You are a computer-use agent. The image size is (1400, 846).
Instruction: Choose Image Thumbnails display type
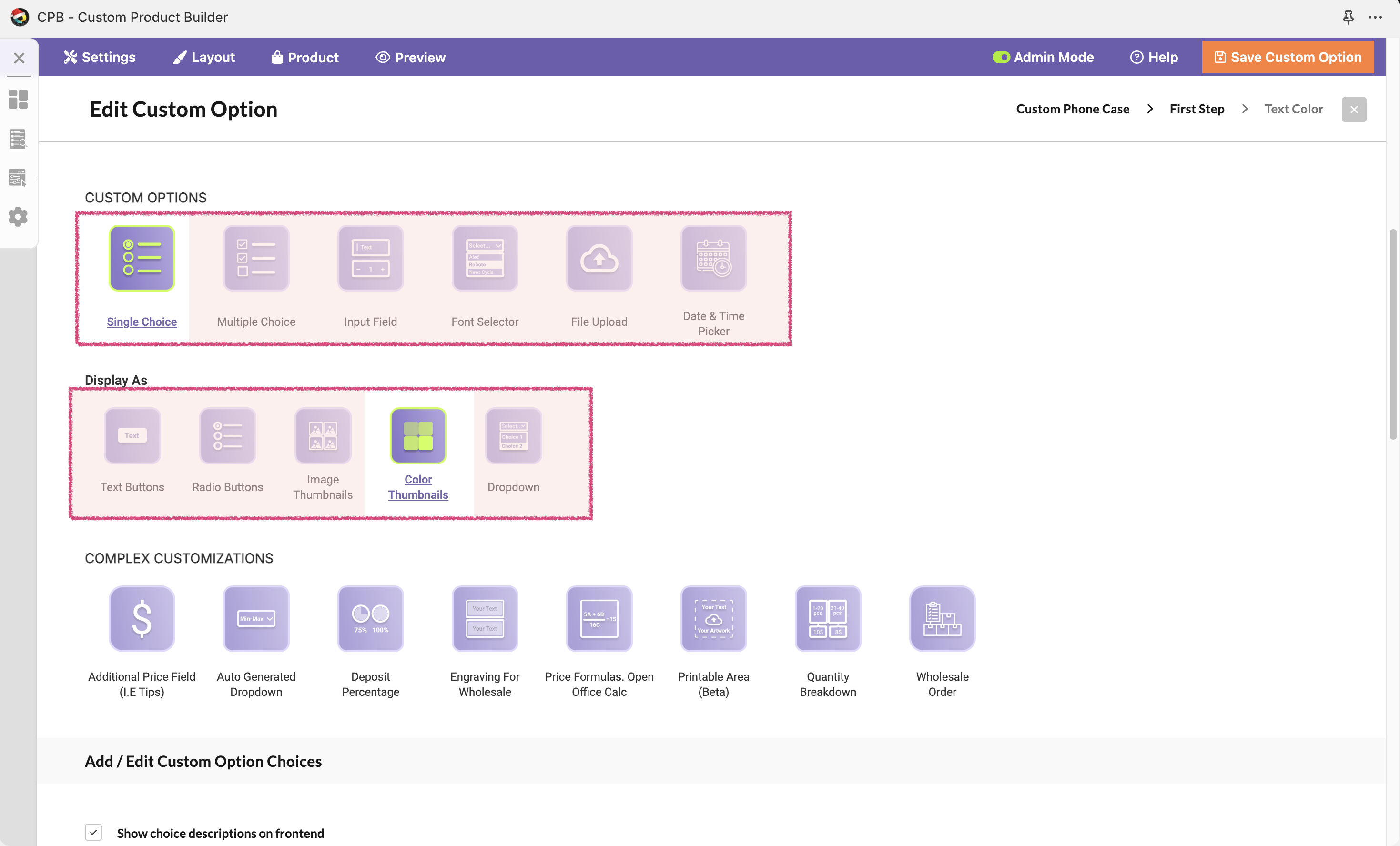tap(323, 436)
